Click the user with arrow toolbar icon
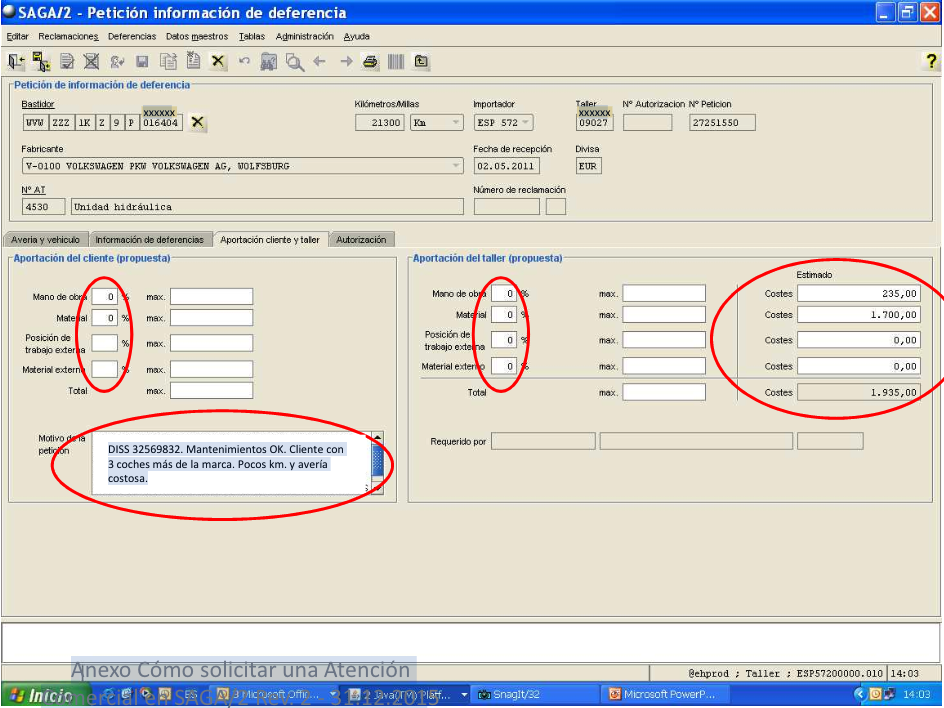This screenshot has width=944, height=708. 117,61
